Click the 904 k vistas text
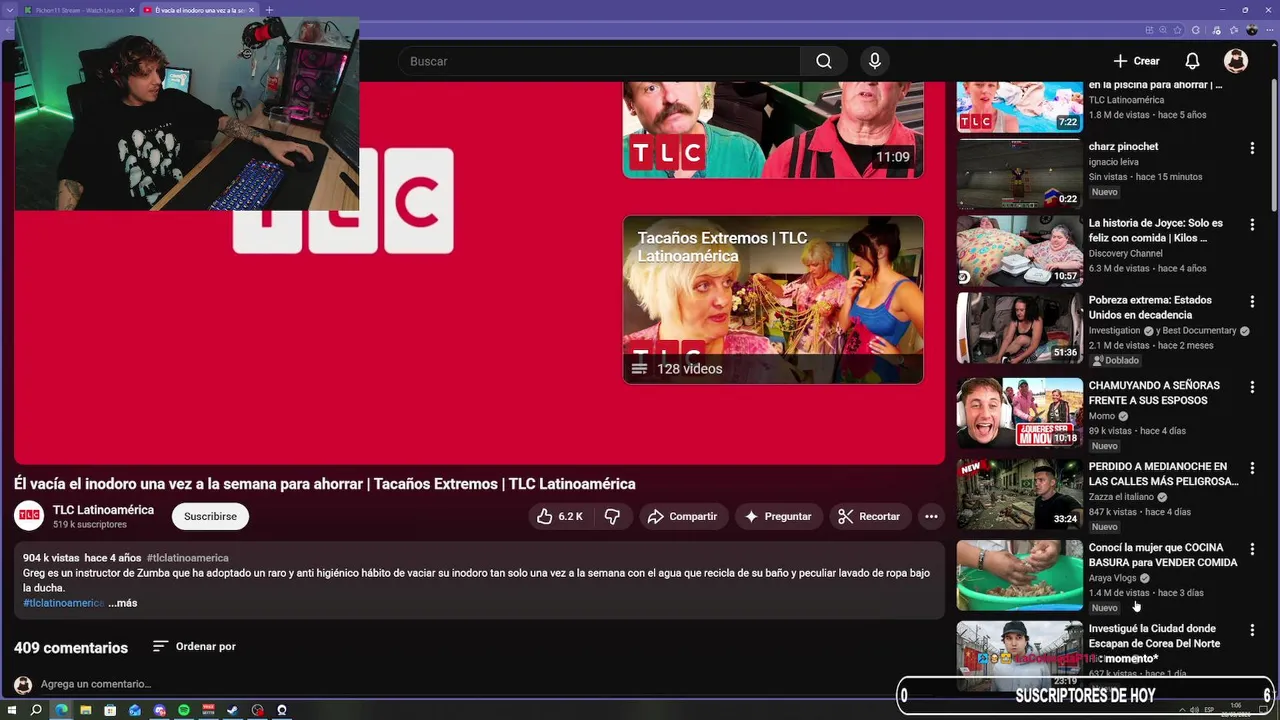 click(x=51, y=558)
